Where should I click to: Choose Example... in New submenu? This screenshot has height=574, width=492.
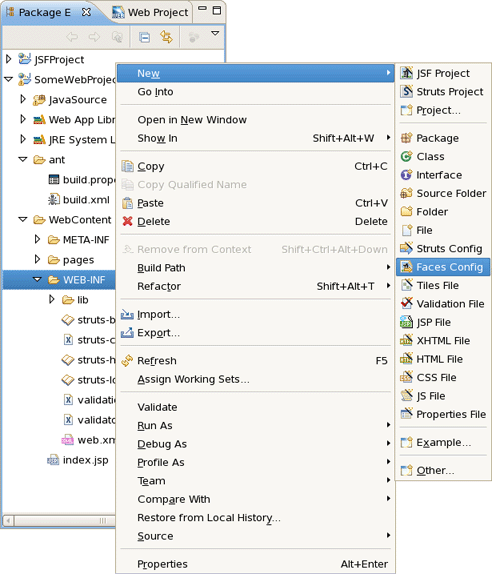[443, 442]
